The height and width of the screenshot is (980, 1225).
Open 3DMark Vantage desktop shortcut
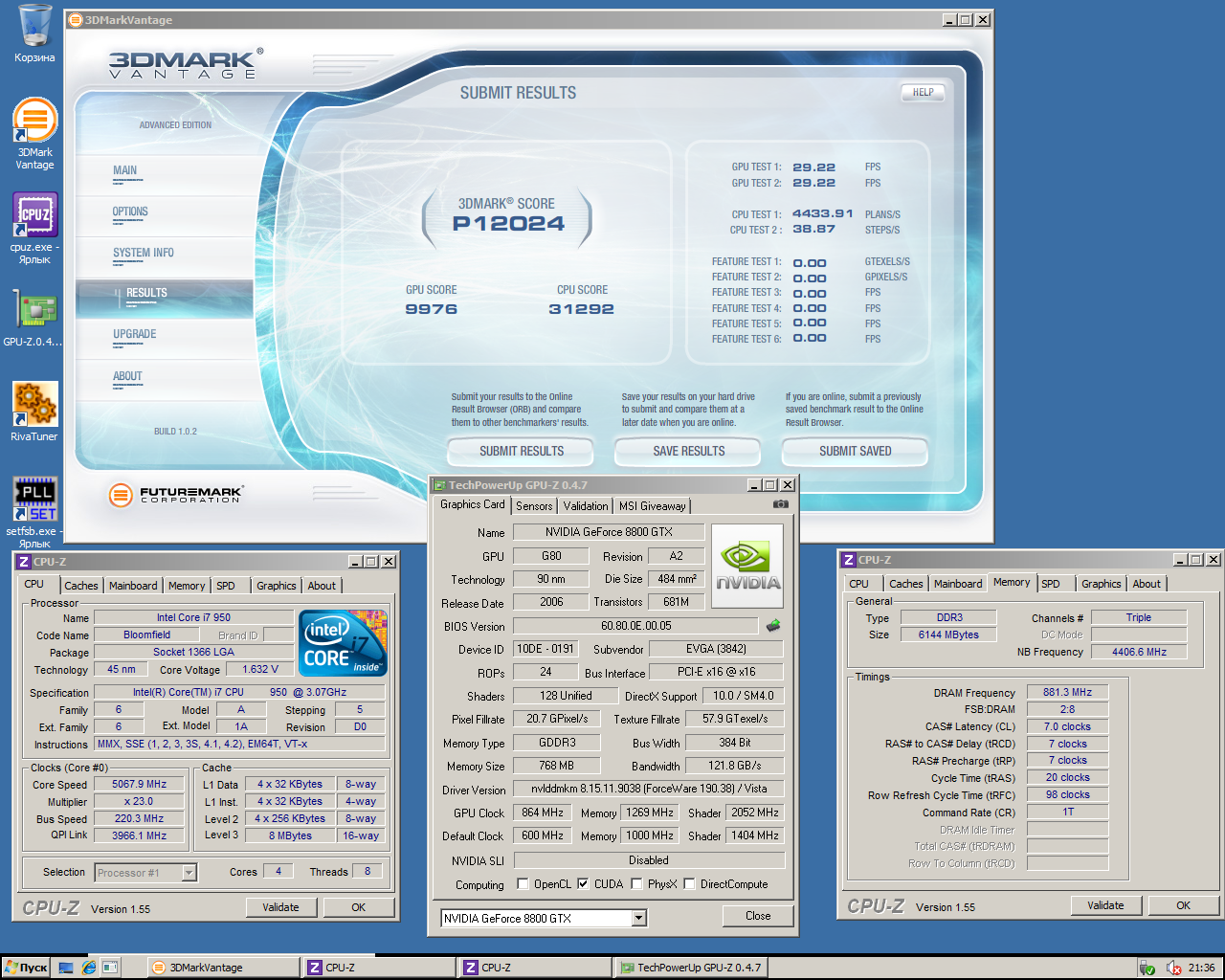click(34, 134)
